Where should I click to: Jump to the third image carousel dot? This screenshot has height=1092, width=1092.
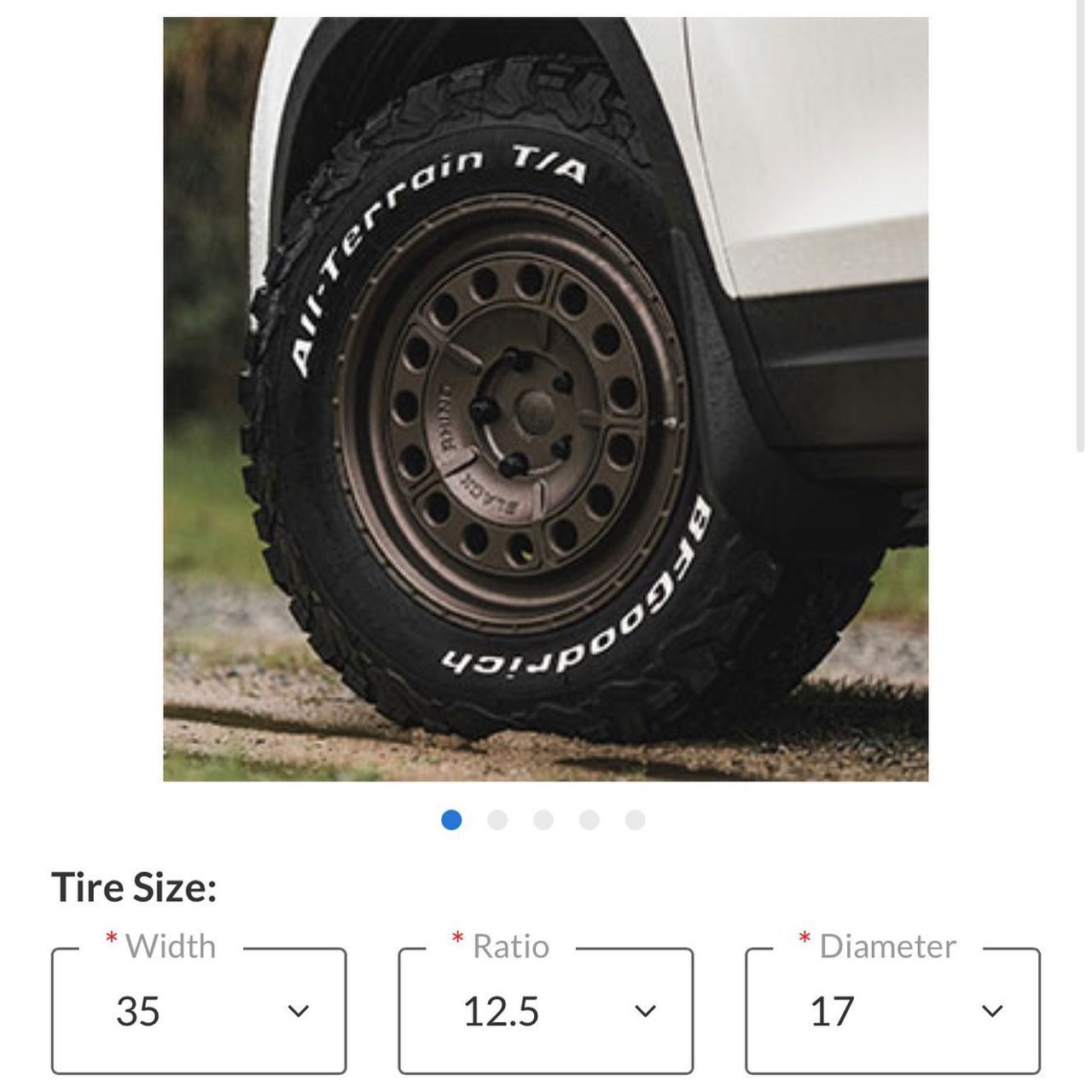543,820
